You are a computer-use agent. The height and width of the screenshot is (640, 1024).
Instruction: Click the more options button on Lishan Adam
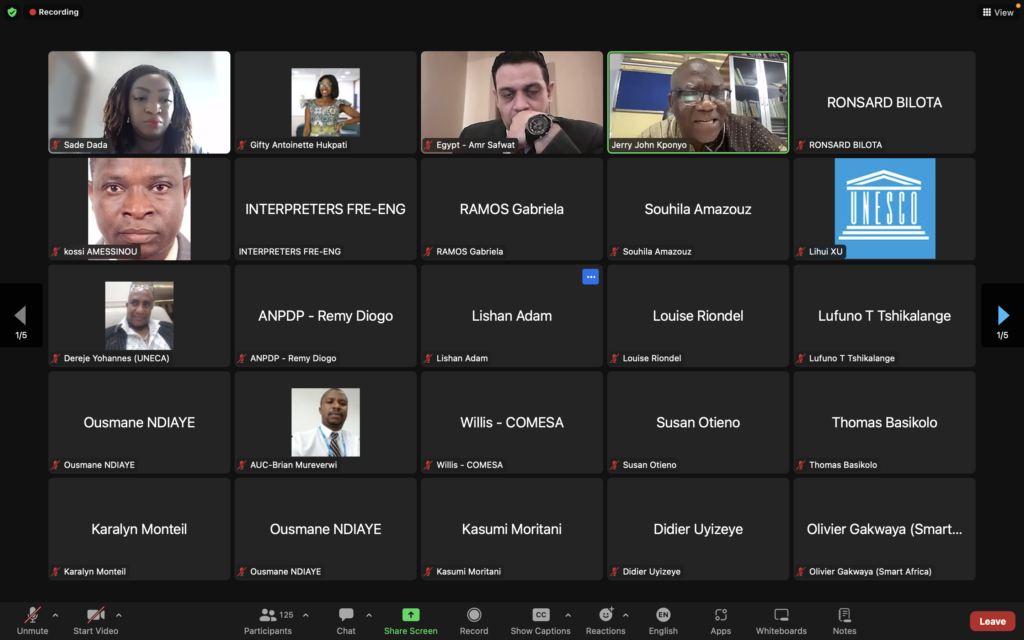click(x=590, y=277)
